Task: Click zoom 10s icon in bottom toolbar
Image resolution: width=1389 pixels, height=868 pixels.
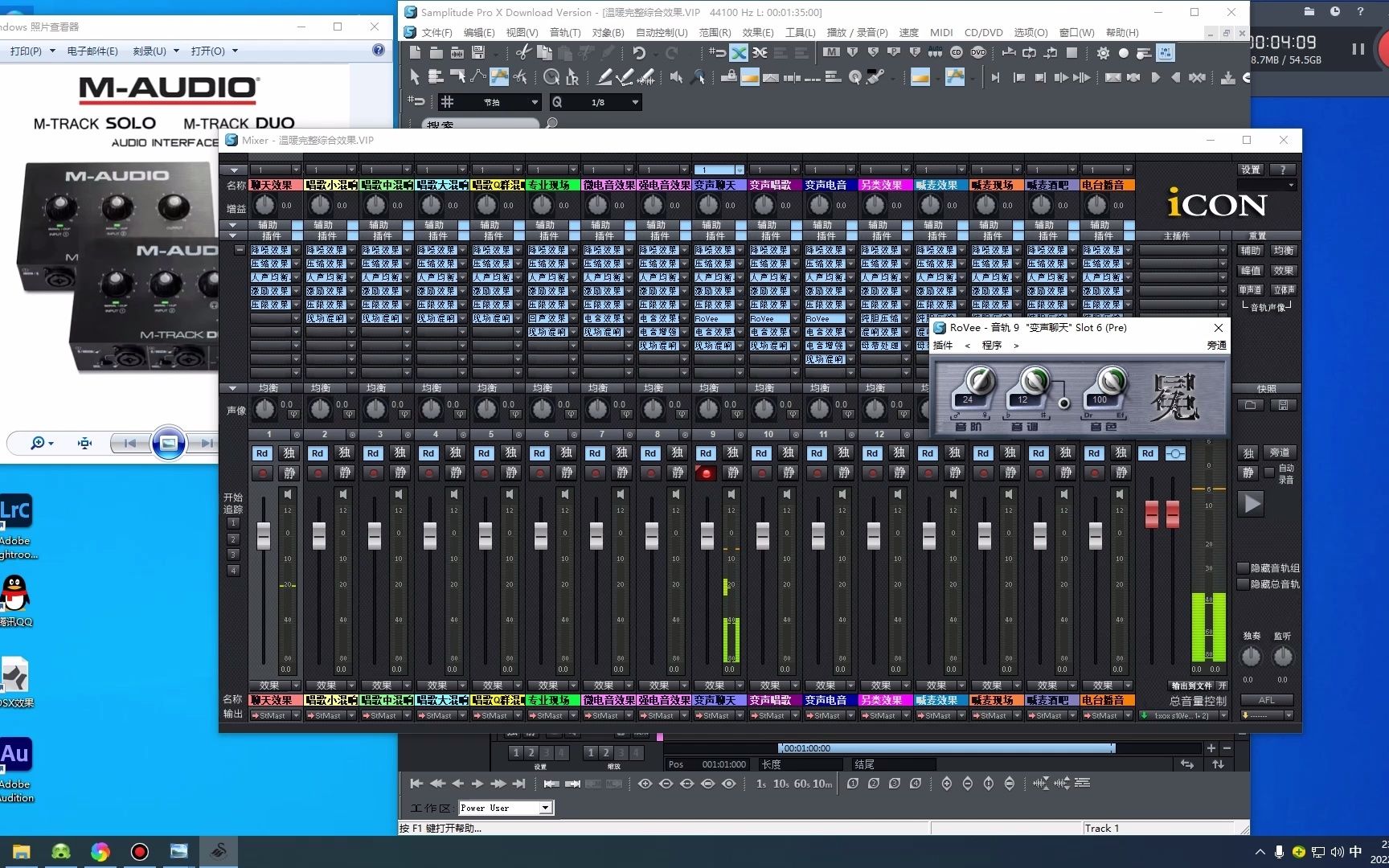Action: [x=781, y=784]
